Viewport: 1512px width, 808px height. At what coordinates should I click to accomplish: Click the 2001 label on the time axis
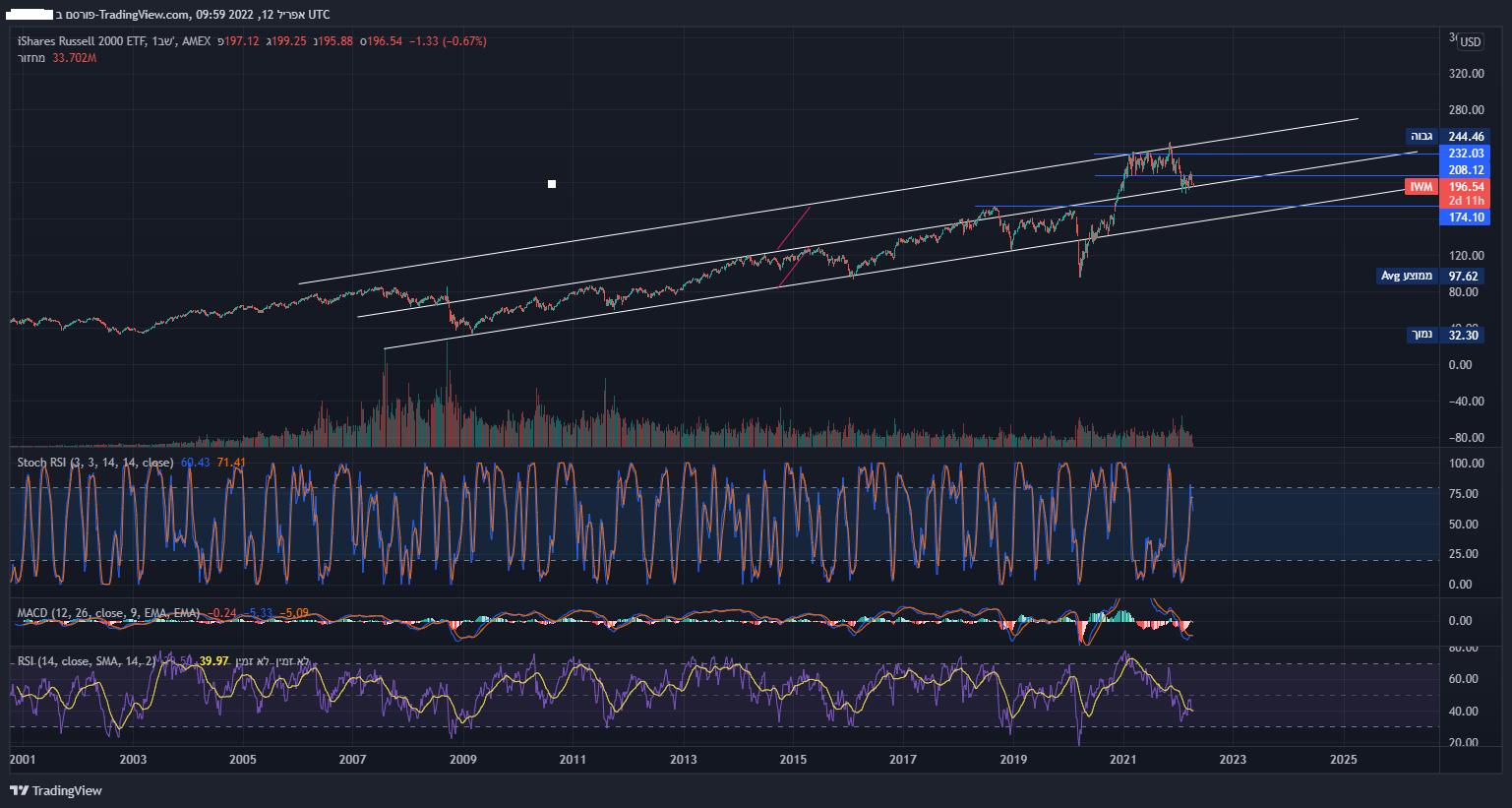click(23, 759)
